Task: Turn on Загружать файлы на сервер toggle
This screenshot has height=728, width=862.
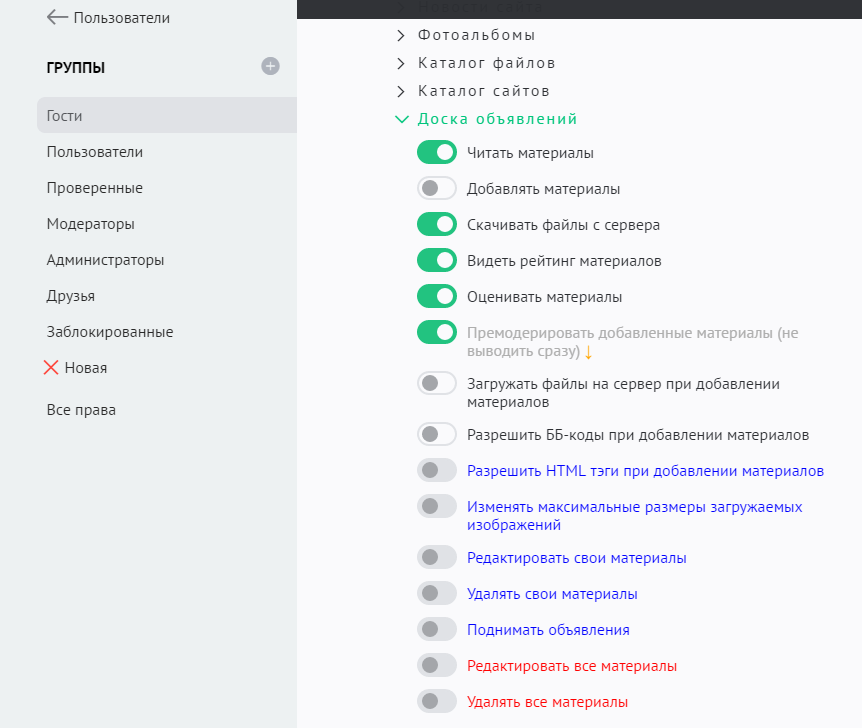Action: [436, 383]
